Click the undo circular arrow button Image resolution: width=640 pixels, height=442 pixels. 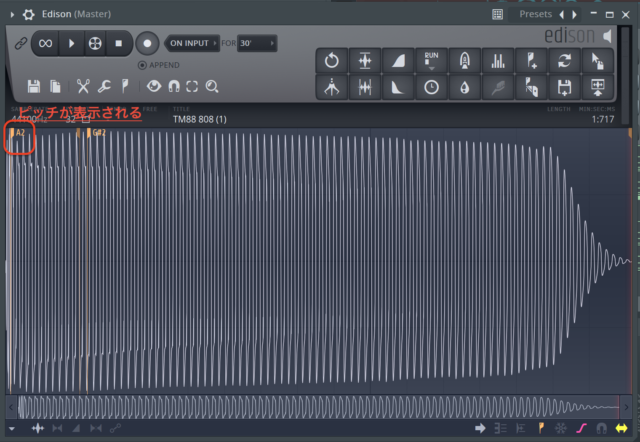pyautogui.click(x=332, y=60)
